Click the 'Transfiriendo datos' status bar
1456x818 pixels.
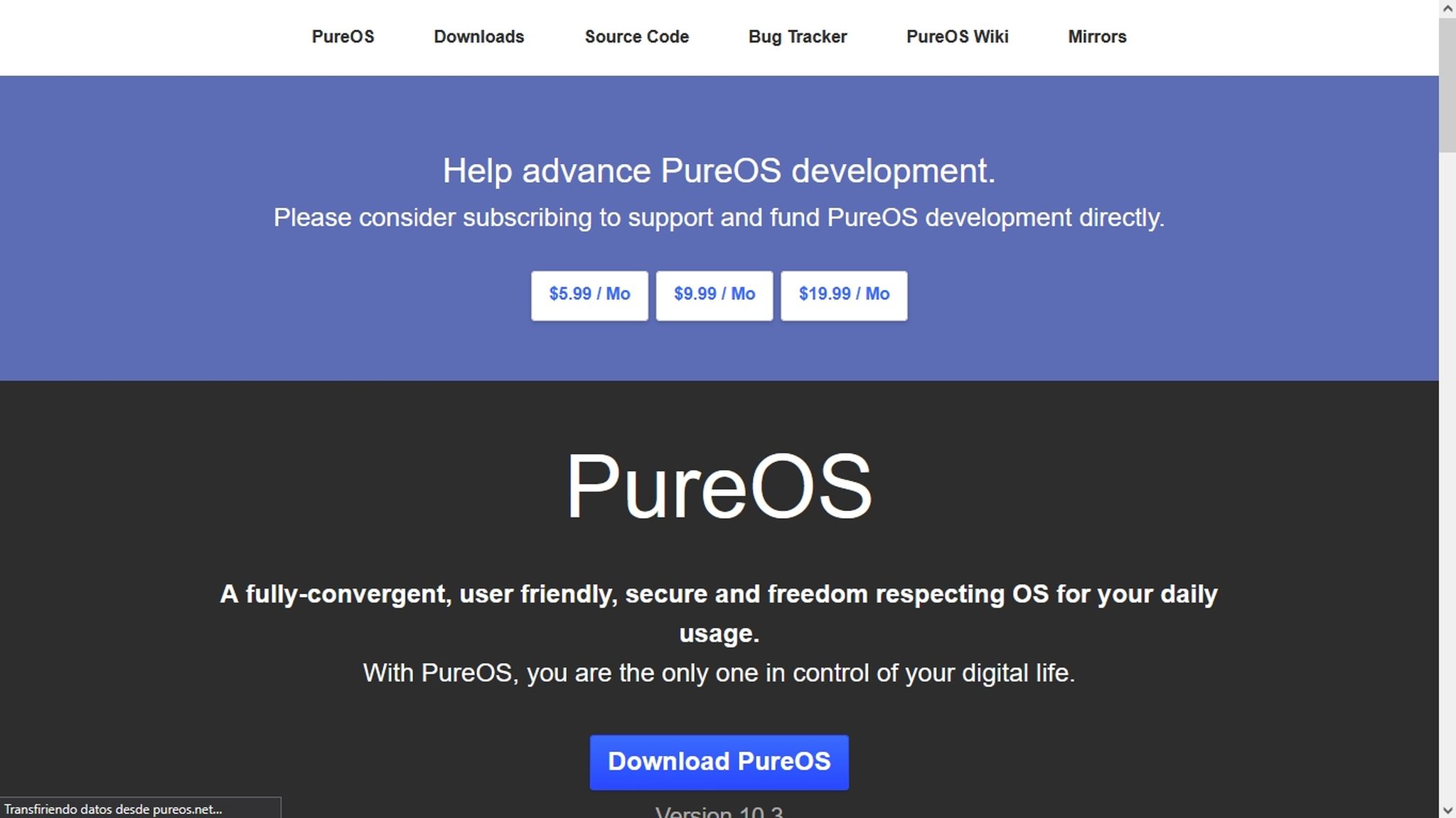click(x=114, y=809)
